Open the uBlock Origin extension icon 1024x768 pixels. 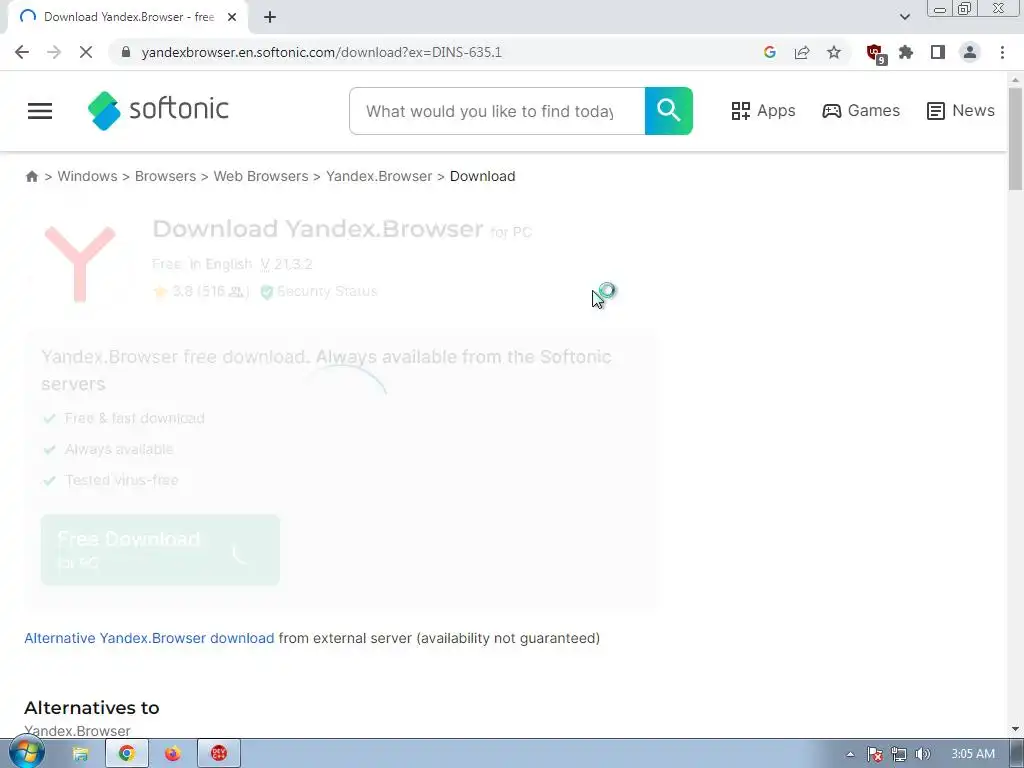[x=875, y=54]
